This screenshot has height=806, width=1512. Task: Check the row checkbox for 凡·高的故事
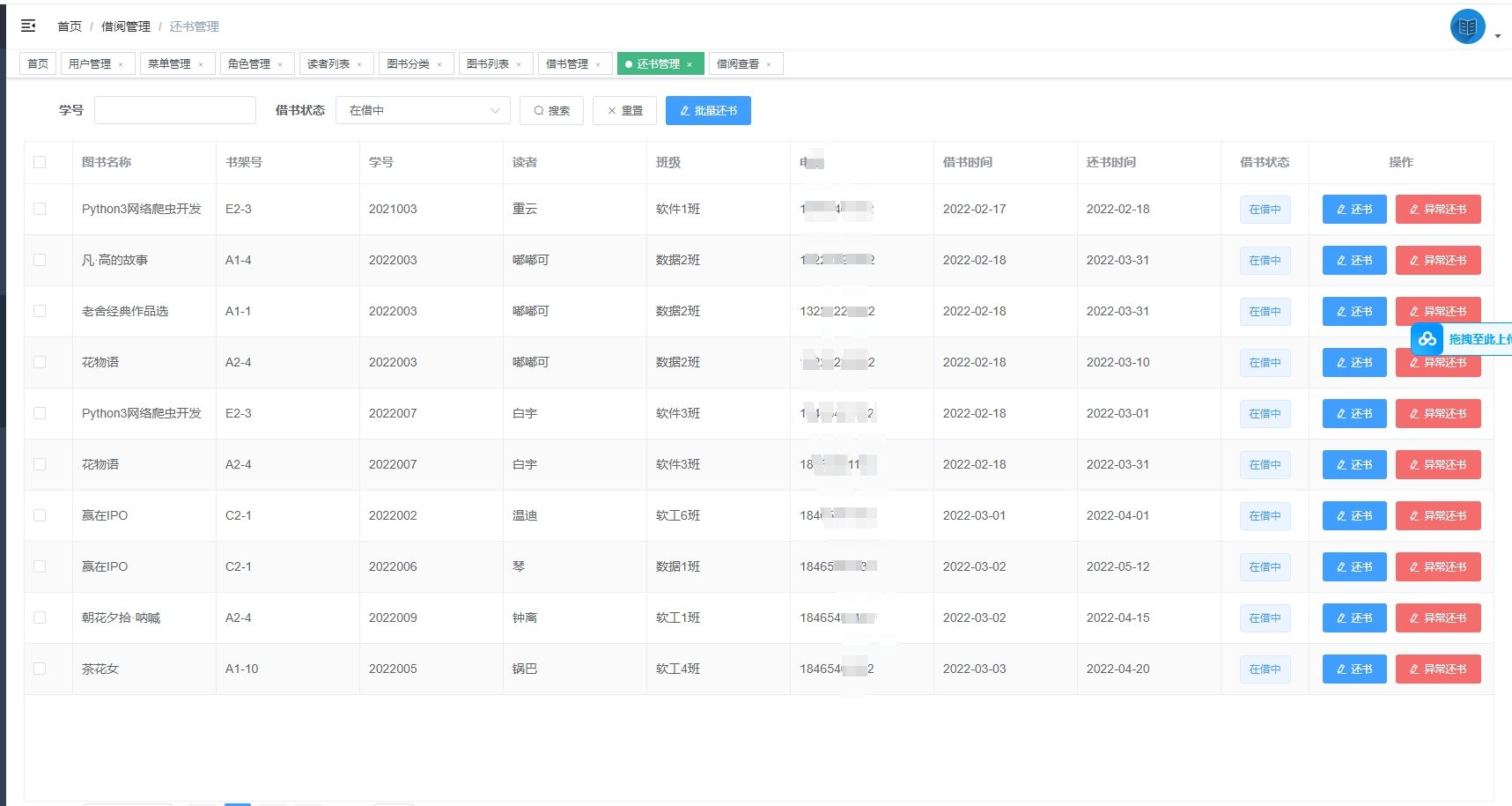click(39, 260)
